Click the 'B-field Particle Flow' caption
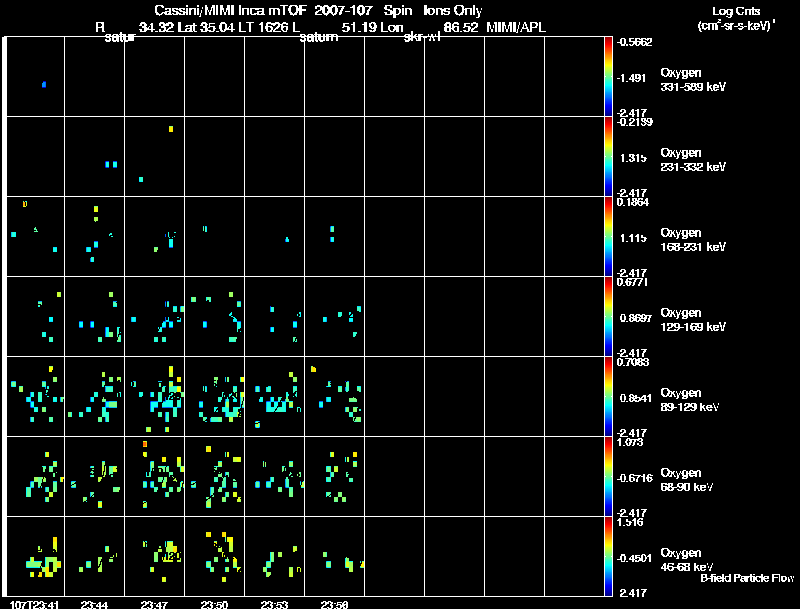800x609 pixels. pos(747,578)
